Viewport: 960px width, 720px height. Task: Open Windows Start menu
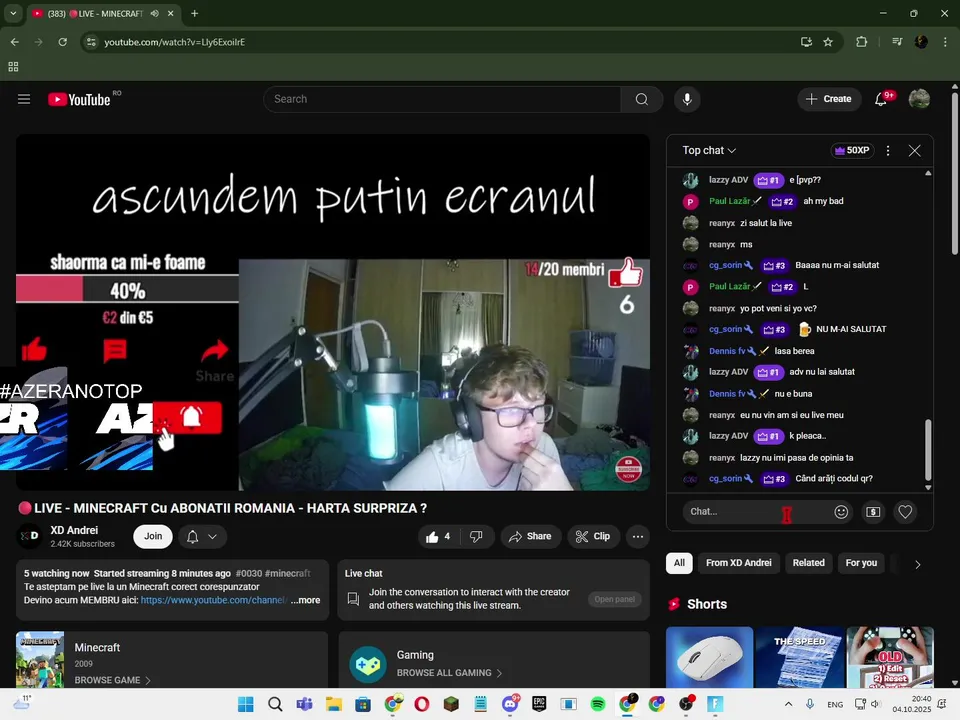tap(246, 704)
